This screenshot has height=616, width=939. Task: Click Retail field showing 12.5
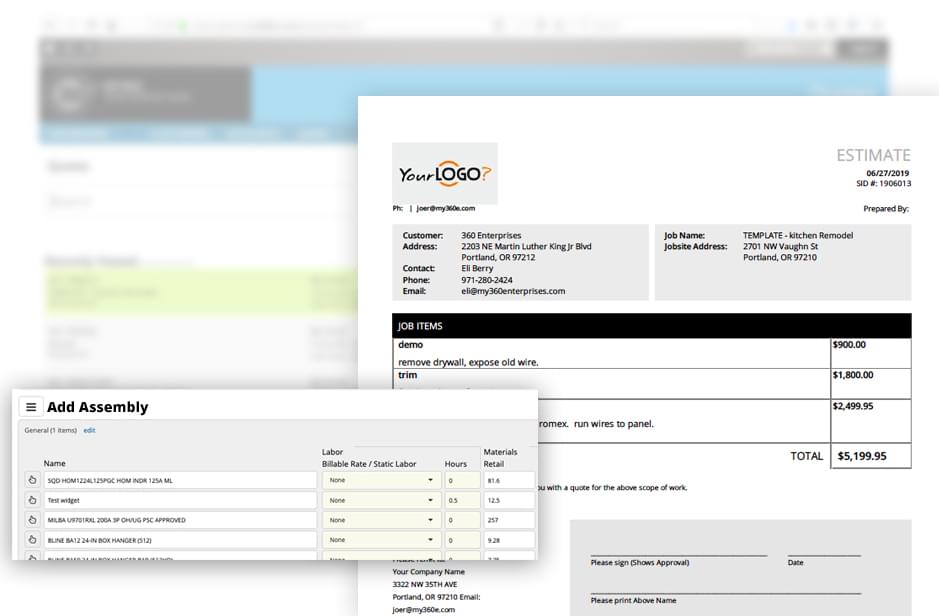[x=509, y=500]
